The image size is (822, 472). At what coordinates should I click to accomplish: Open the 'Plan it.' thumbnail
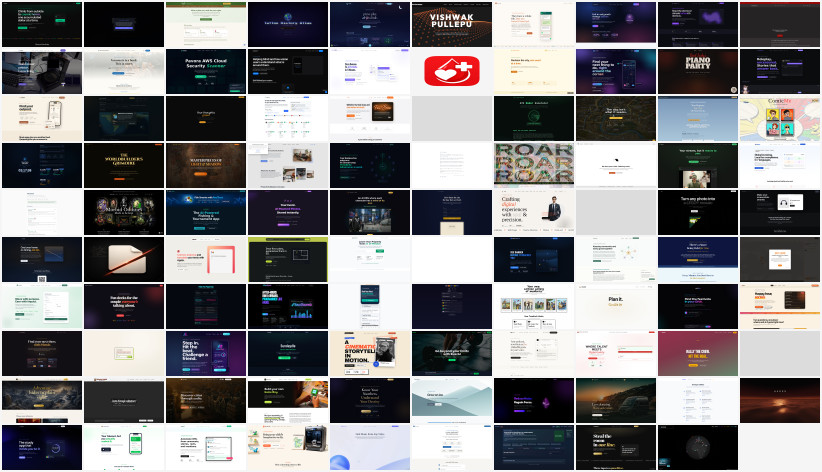tap(616, 307)
